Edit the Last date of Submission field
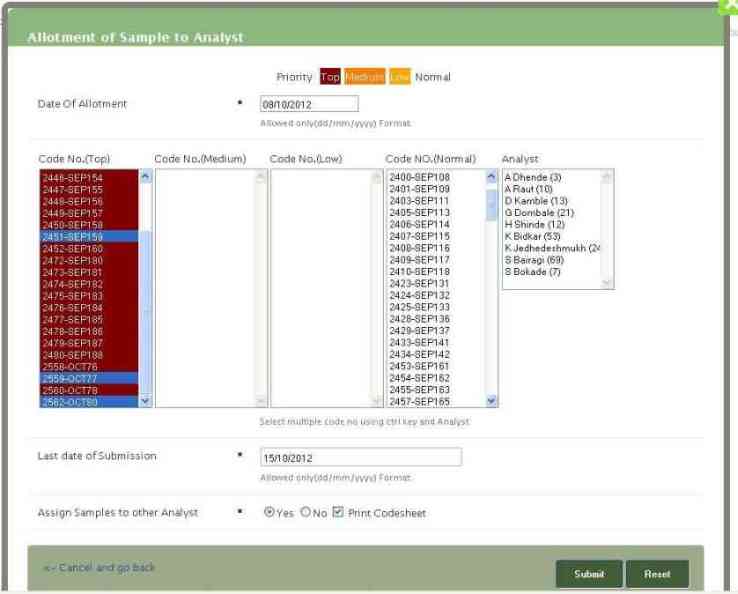The image size is (738, 594). [360, 457]
